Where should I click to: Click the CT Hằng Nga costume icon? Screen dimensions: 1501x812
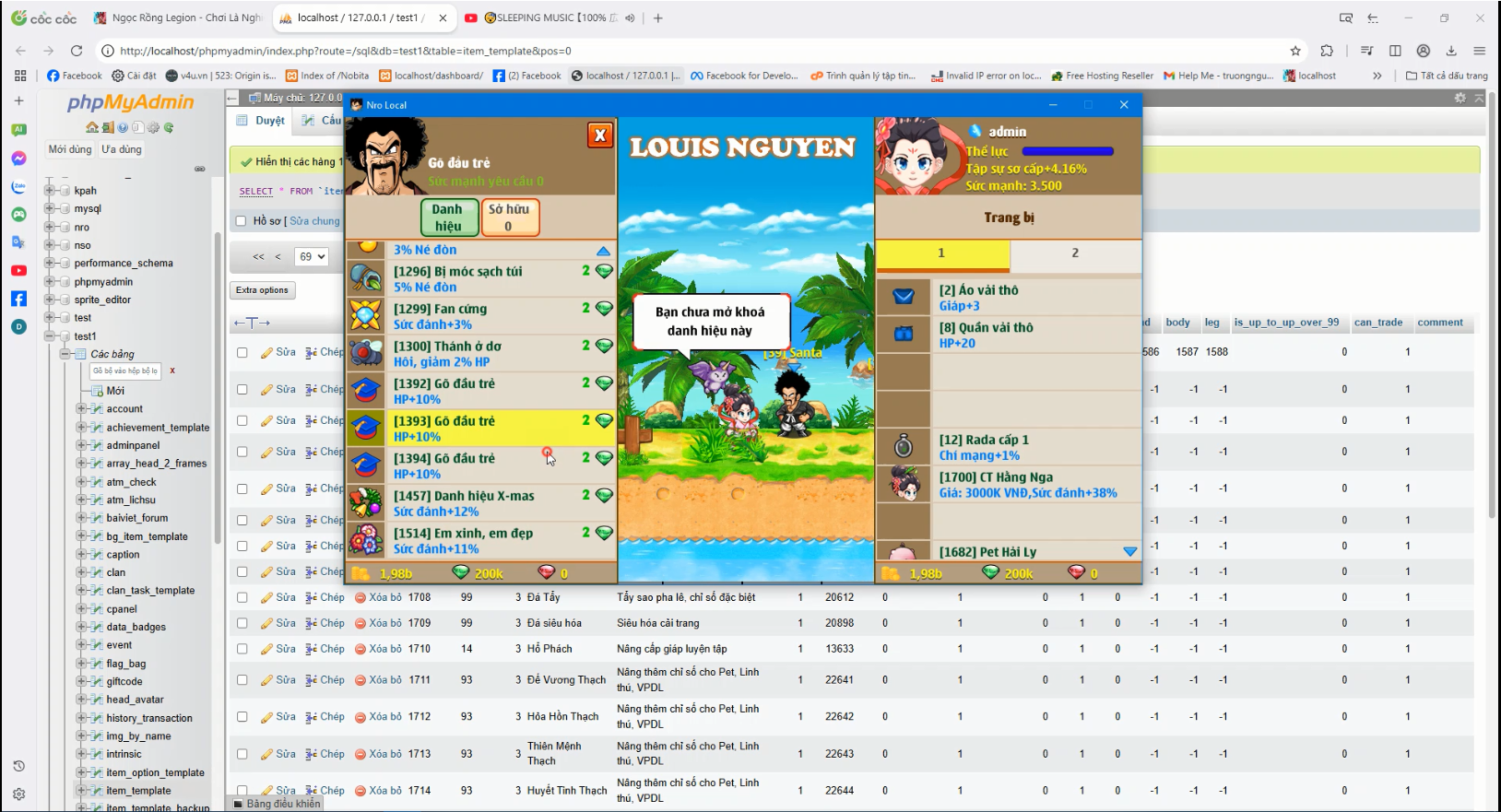point(904,484)
